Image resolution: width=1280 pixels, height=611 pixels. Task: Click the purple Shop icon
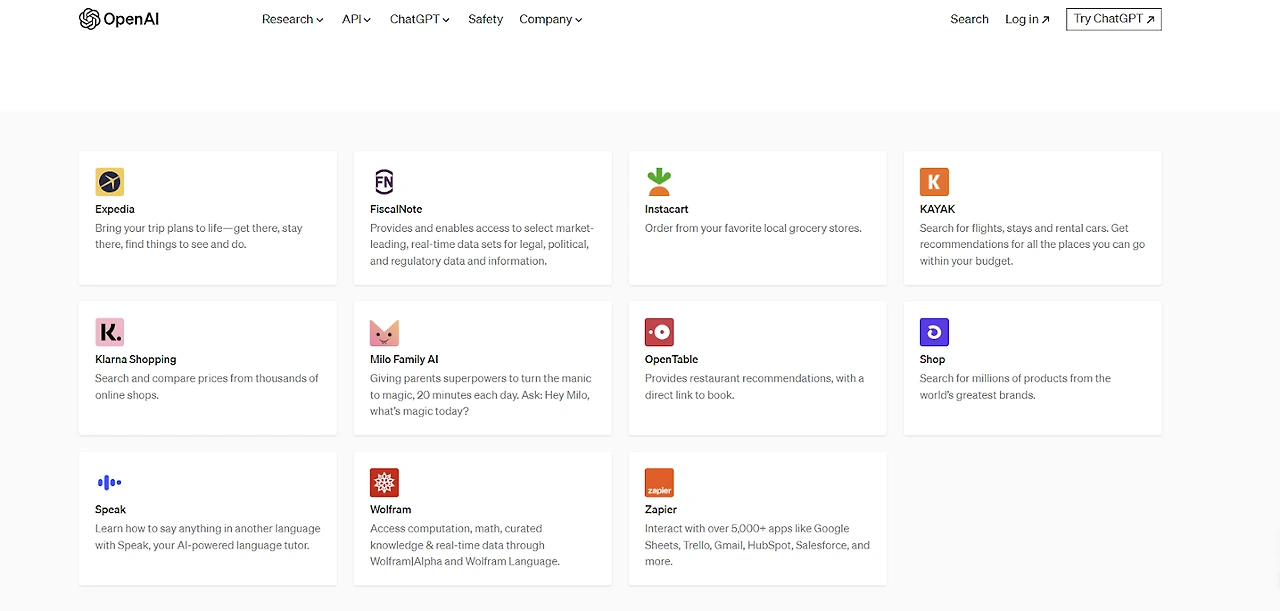pos(934,332)
